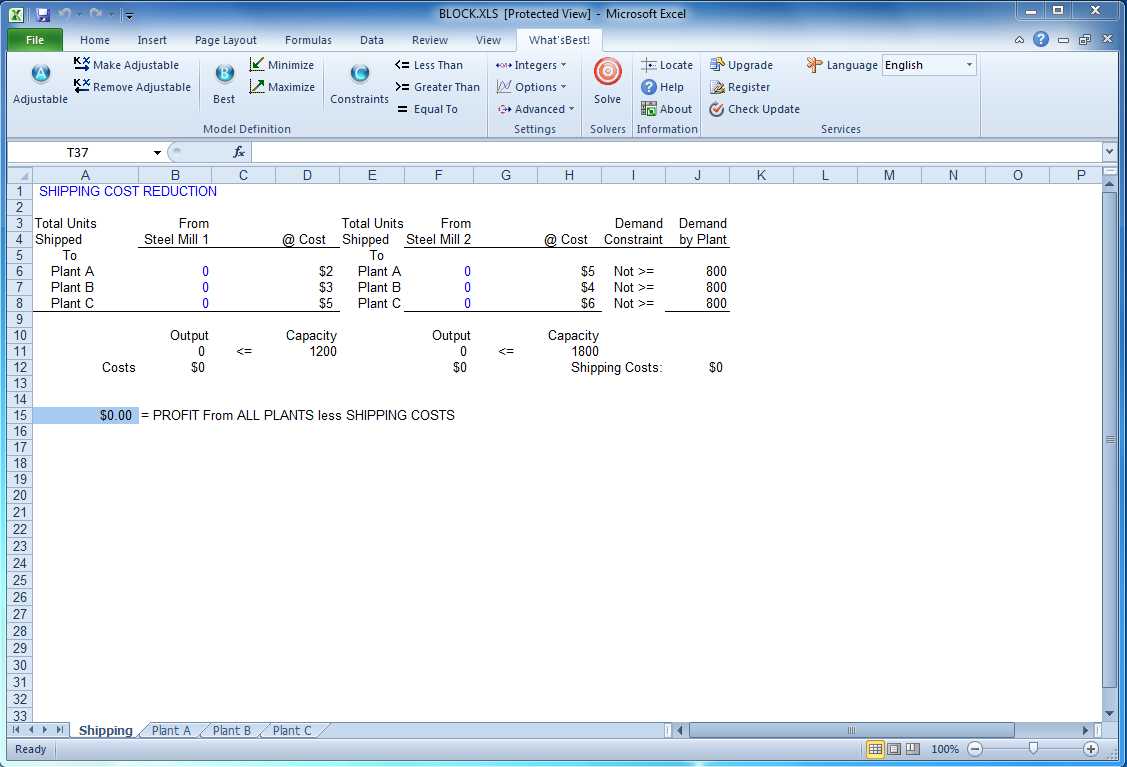Expand the Name Box dropdown arrow

pos(157,152)
